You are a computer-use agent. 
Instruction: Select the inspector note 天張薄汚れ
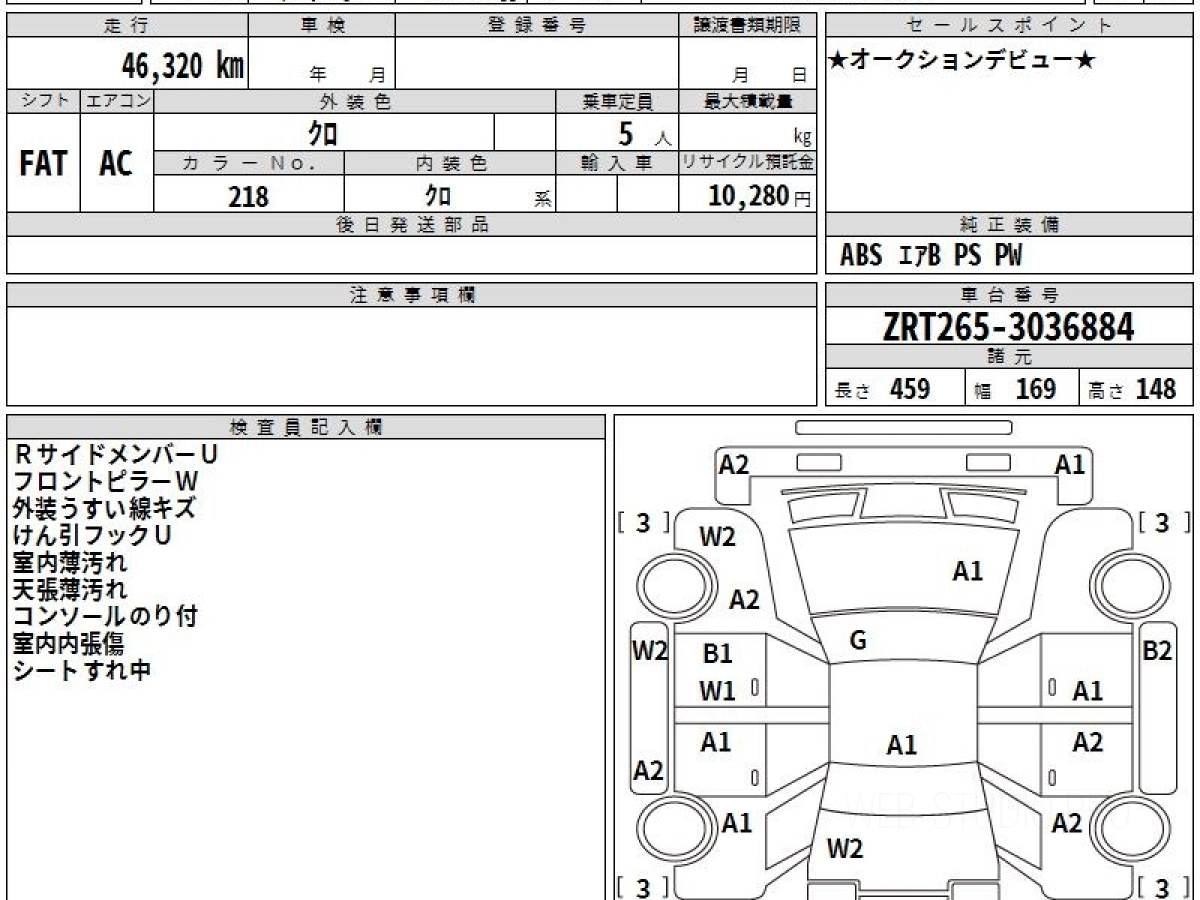[x=70, y=590]
